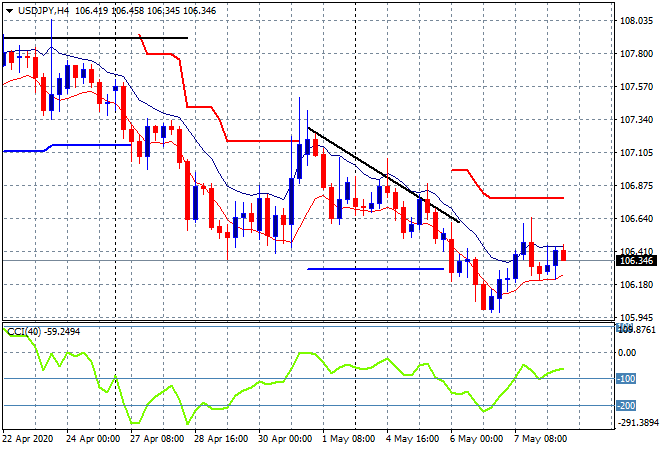Select the blue horizontal support line near 106.29
660x450 pixels.
pyautogui.click(x=375, y=269)
